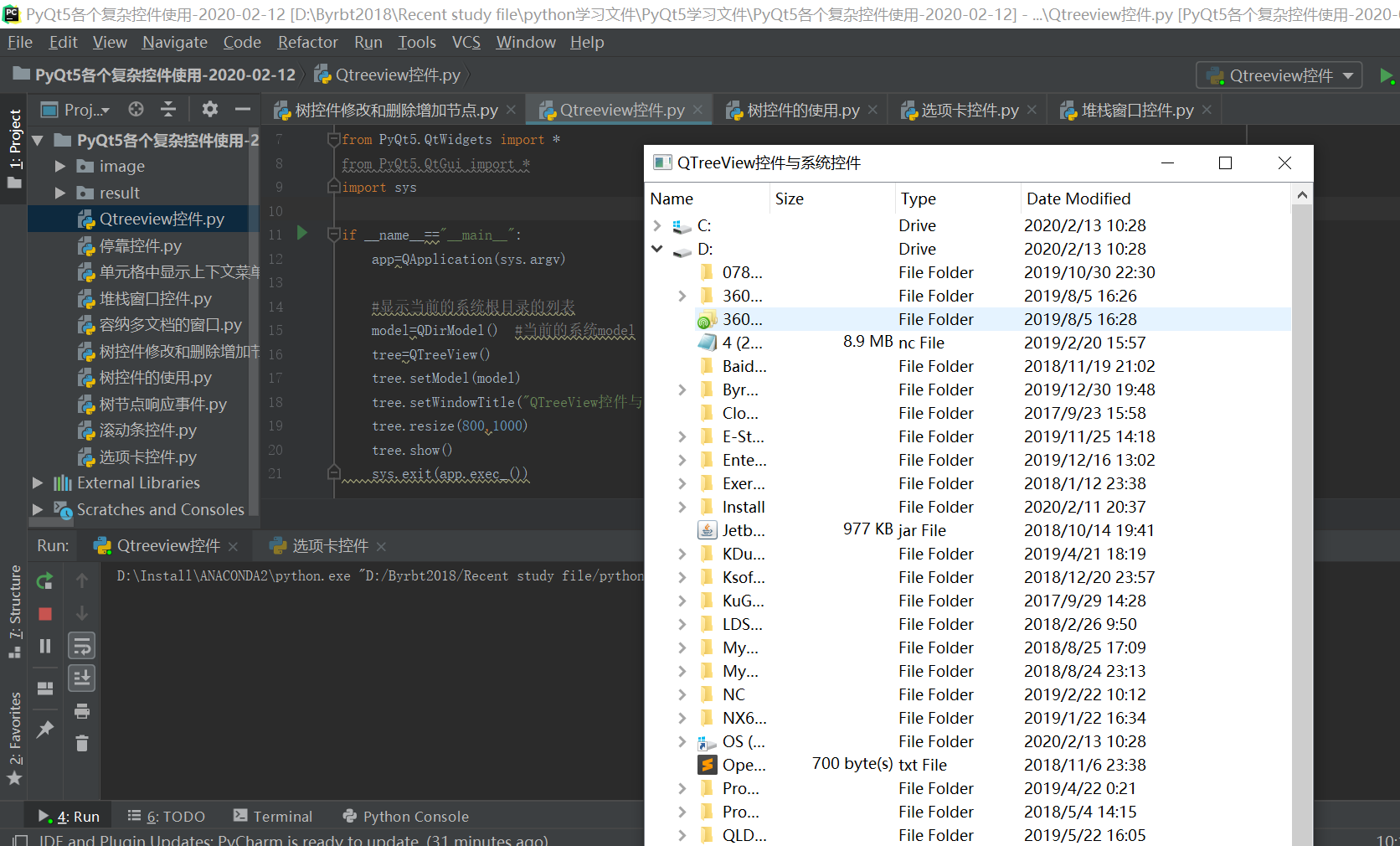Click the Qtreeview控件.py breadcrumb in navigation bar

pos(388,75)
